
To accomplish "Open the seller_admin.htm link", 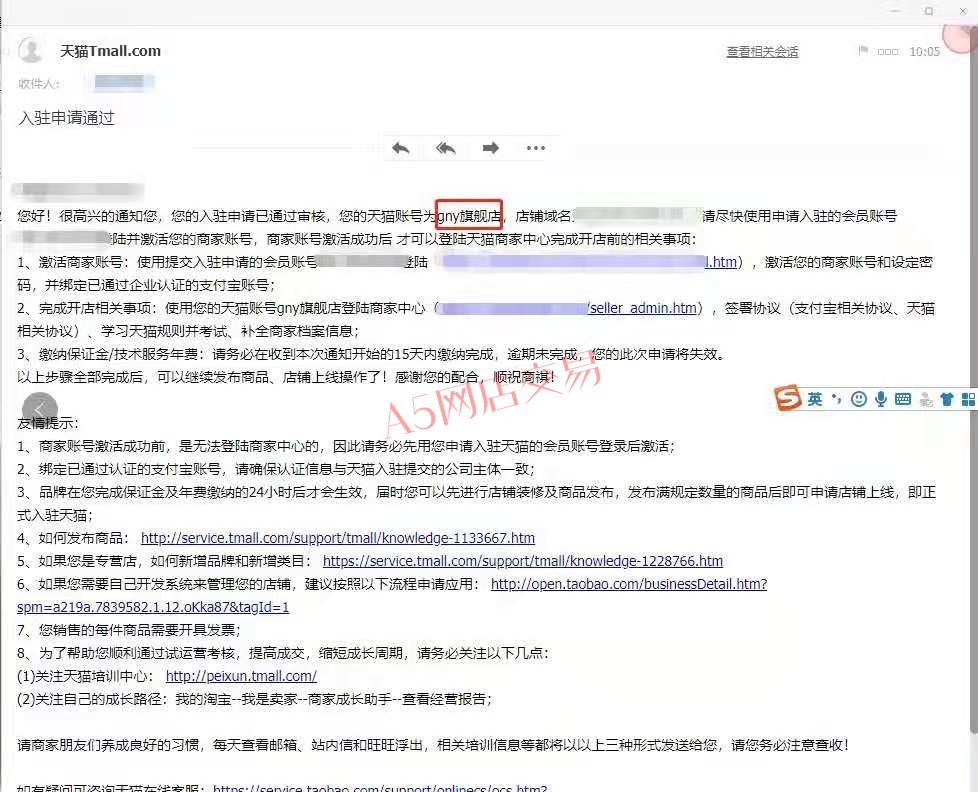I will 643,308.
